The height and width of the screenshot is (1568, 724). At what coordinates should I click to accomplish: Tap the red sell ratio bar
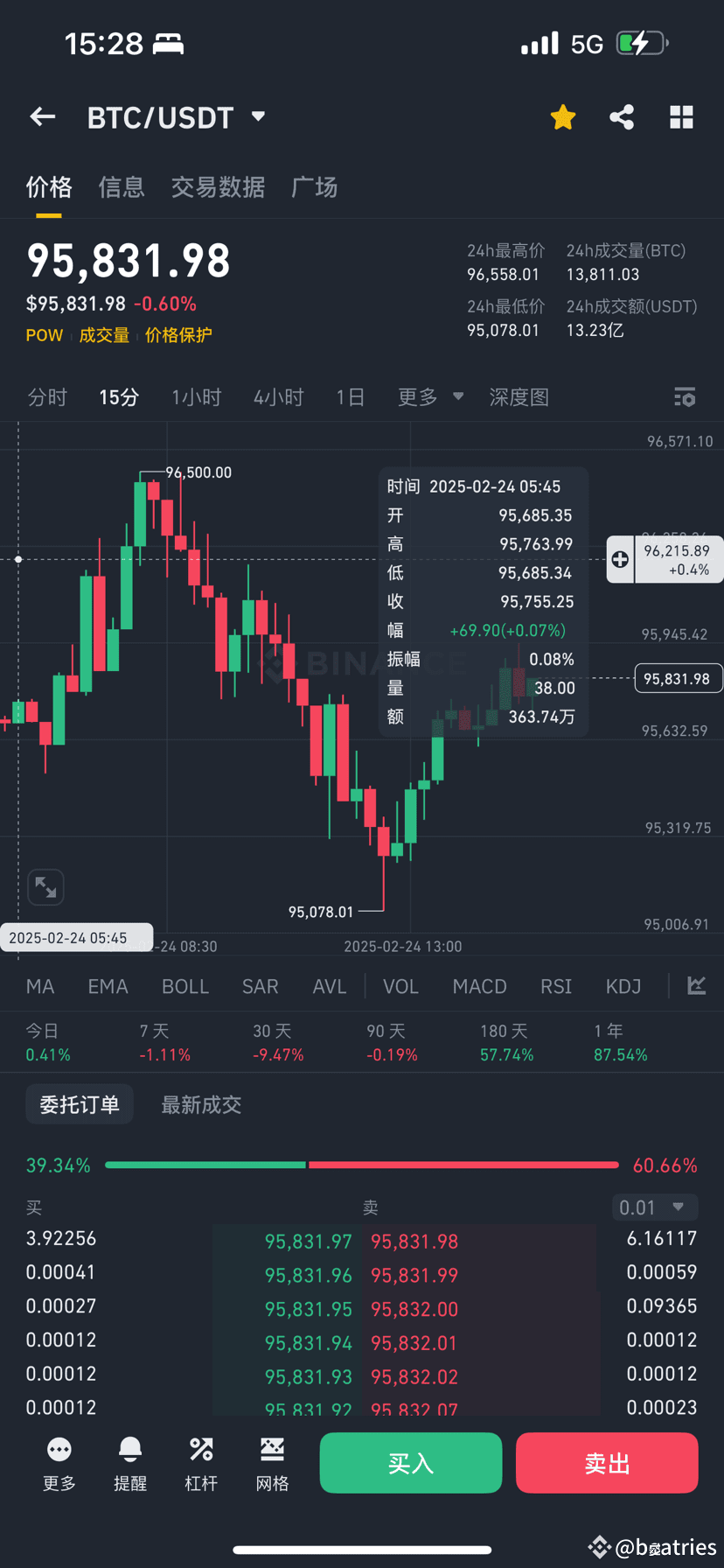[x=463, y=1165]
